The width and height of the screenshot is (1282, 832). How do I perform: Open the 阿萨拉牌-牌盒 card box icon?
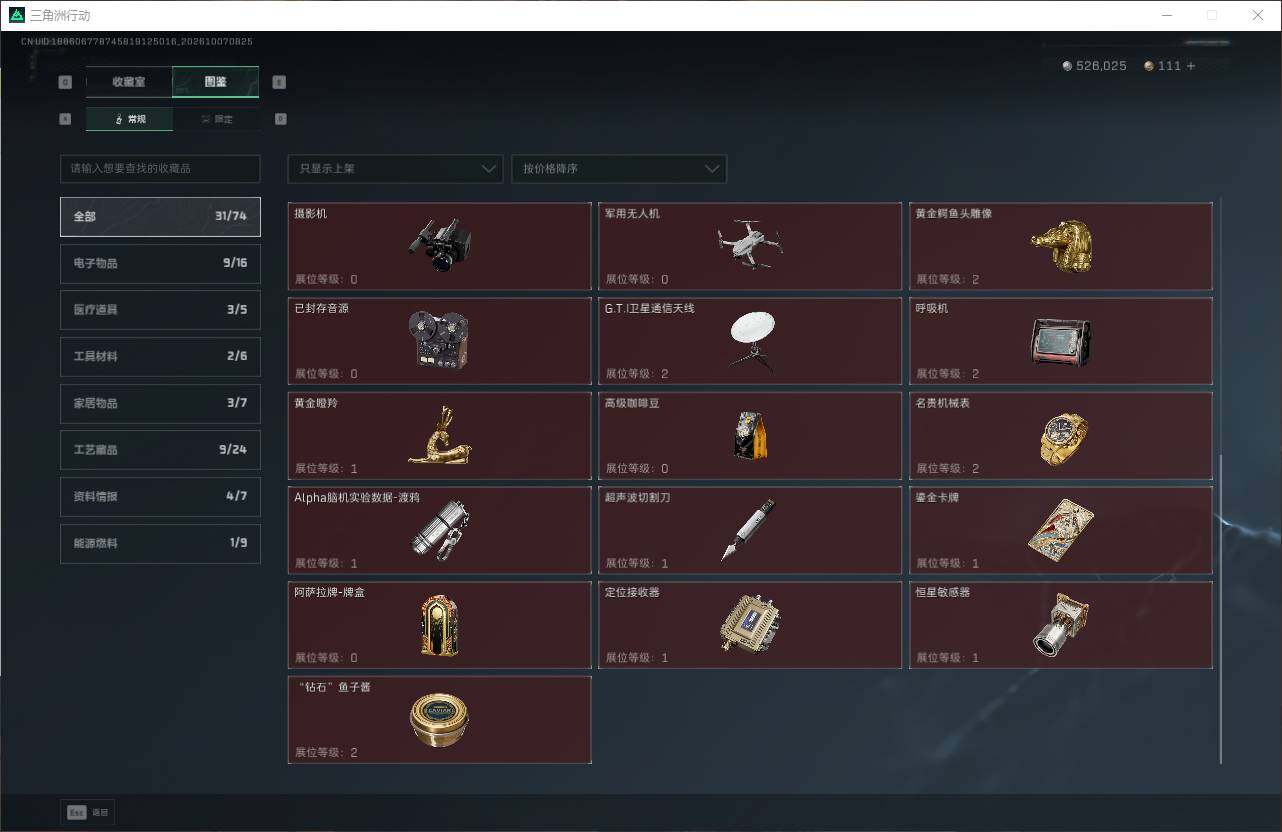[440, 625]
